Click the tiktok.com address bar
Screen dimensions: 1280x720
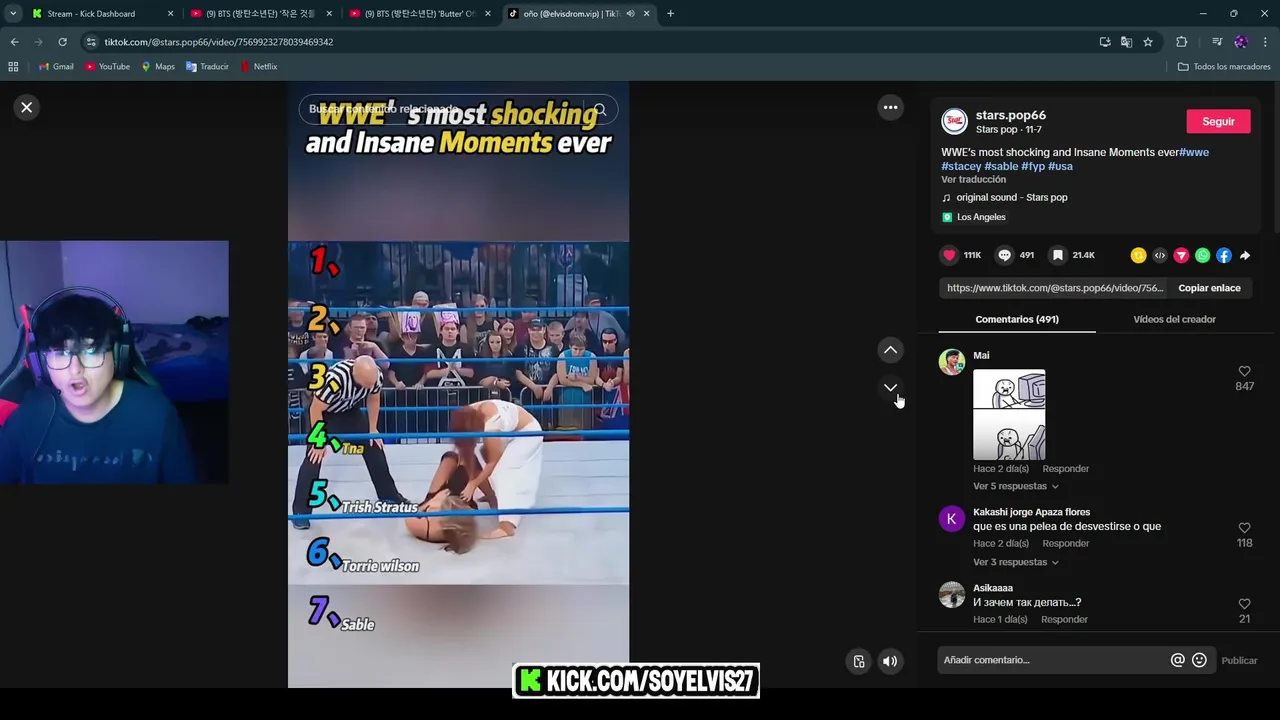pos(590,42)
